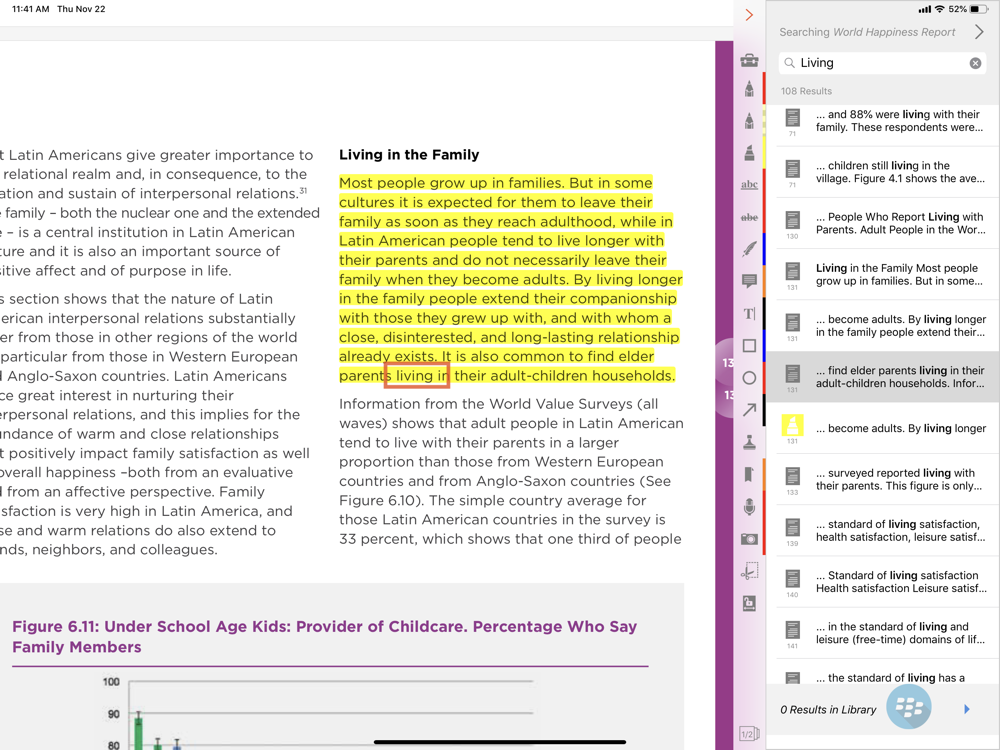Select the rectangle shape tool
Screen dimensions: 1000x750
749,346
